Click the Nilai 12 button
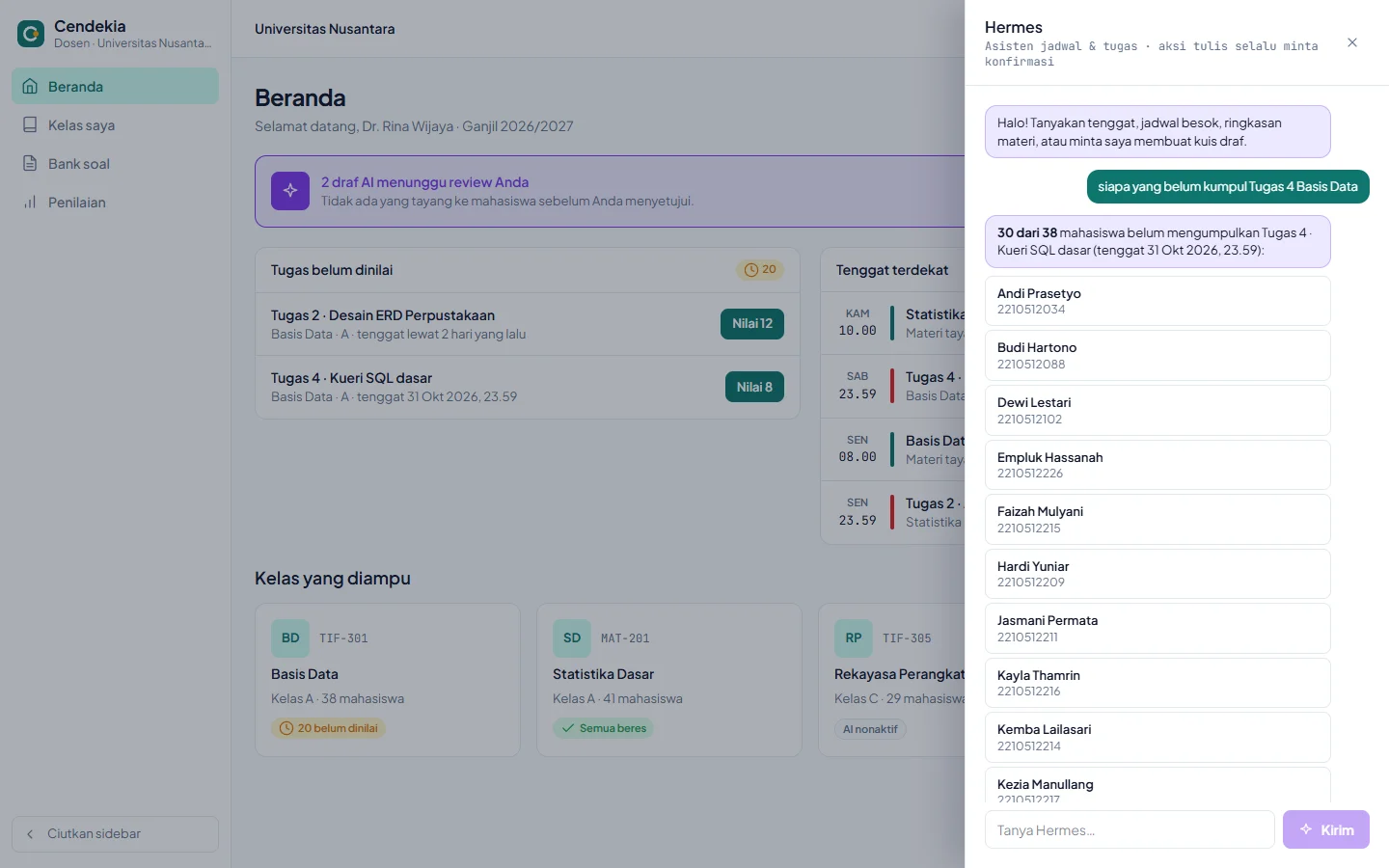This screenshot has width=1389, height=868. coord(752,323)
